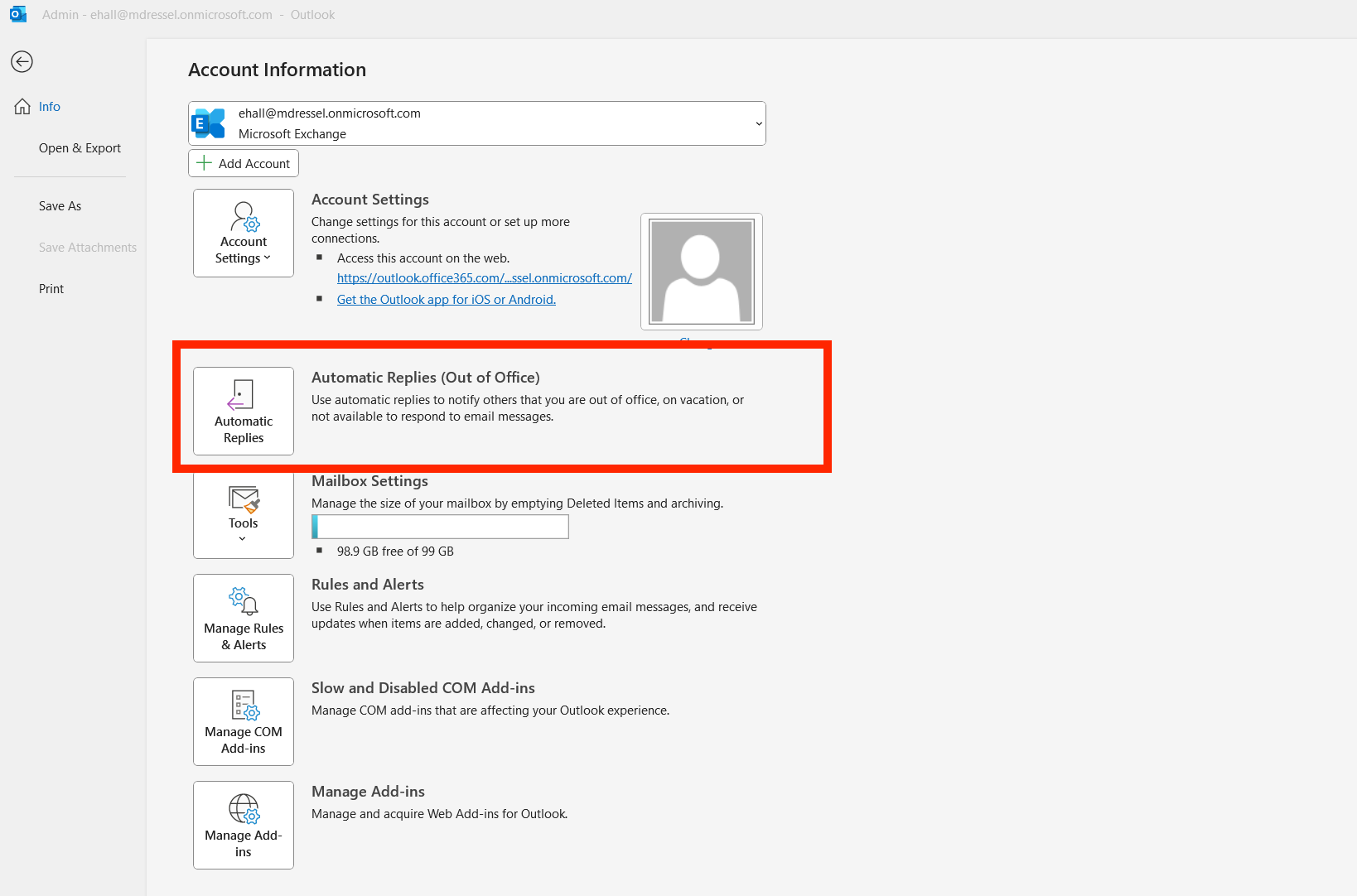Click the mailbox storage usage bar

point(440,527)
